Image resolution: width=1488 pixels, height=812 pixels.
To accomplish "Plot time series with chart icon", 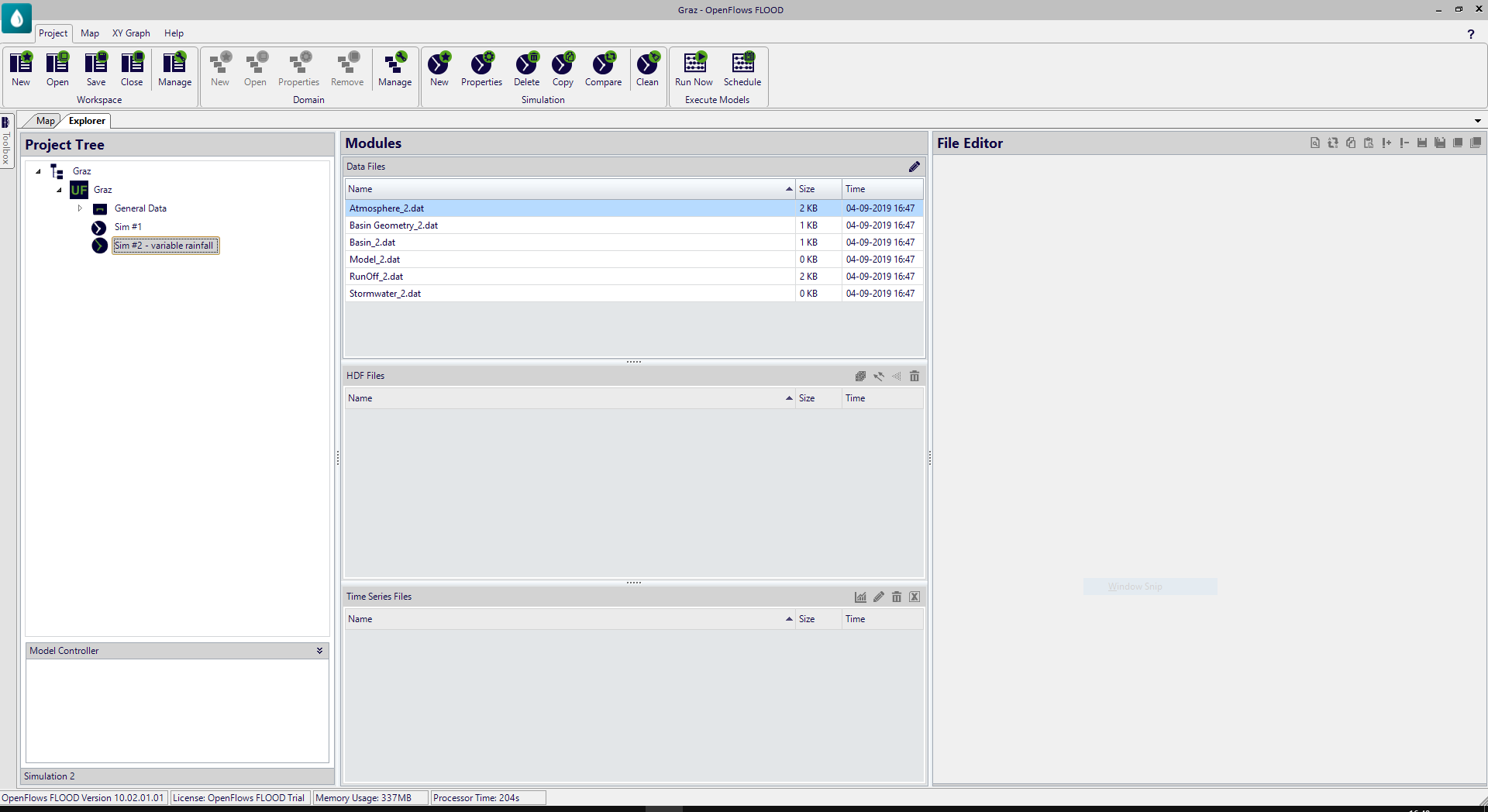I will (x=860, y=597).
